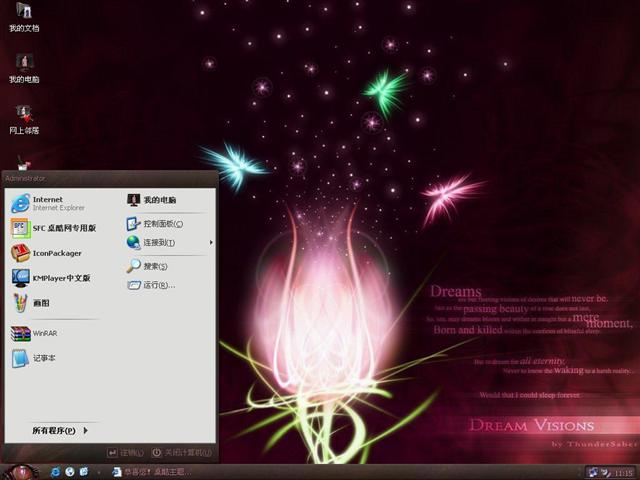
Task: Click 关闭计算机(U) shutdown button
Action: pos(182,452)
